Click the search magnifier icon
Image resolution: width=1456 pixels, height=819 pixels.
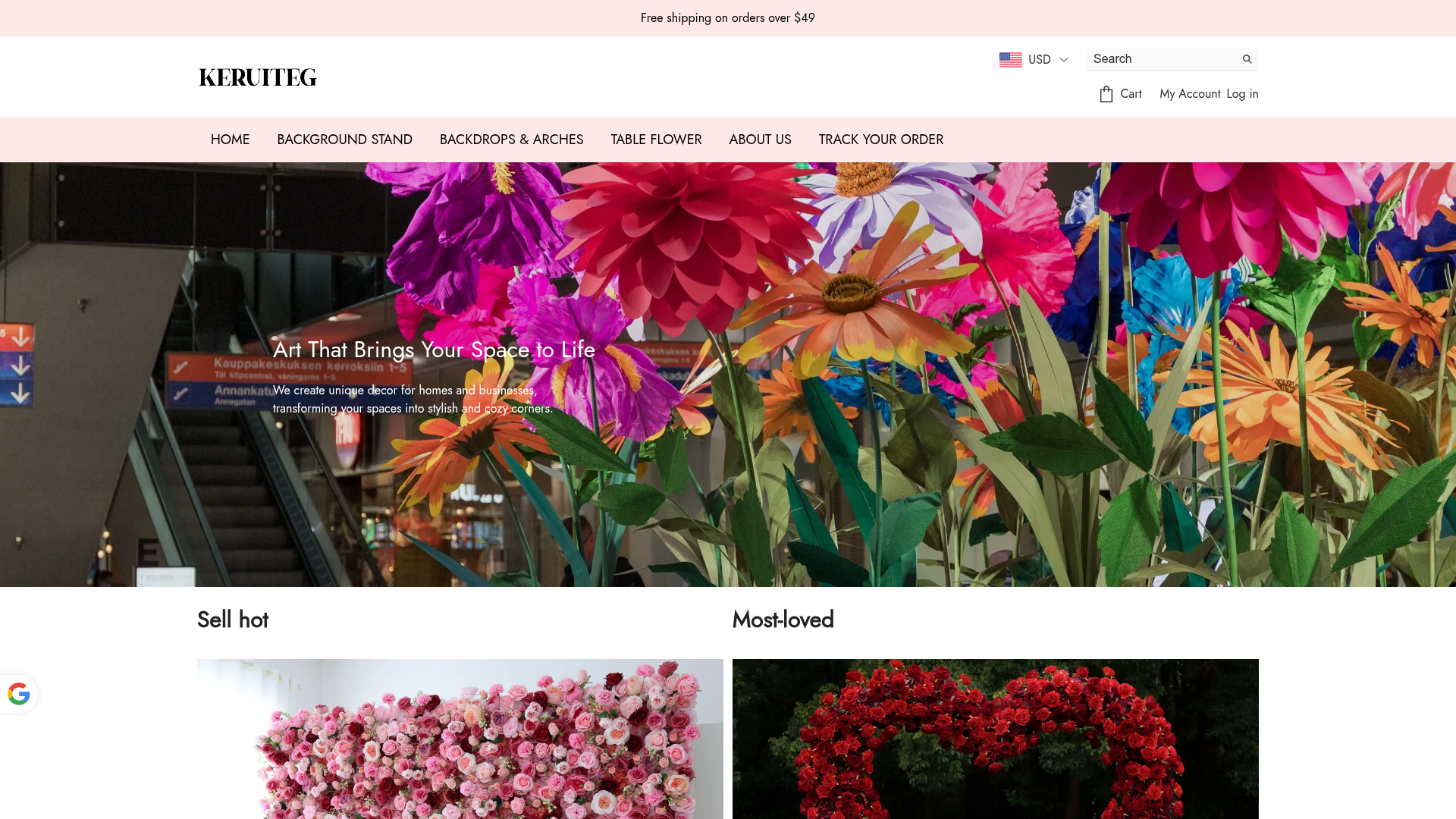click(1247, 59)
